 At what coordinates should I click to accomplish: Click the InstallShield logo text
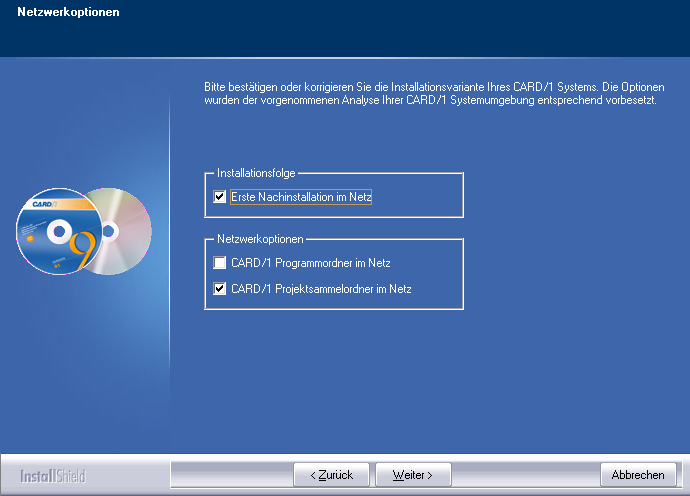coord(53,476)
